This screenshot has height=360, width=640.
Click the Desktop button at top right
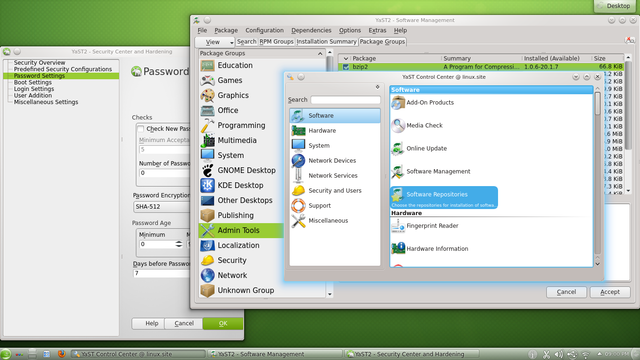(x=614, y=6)
